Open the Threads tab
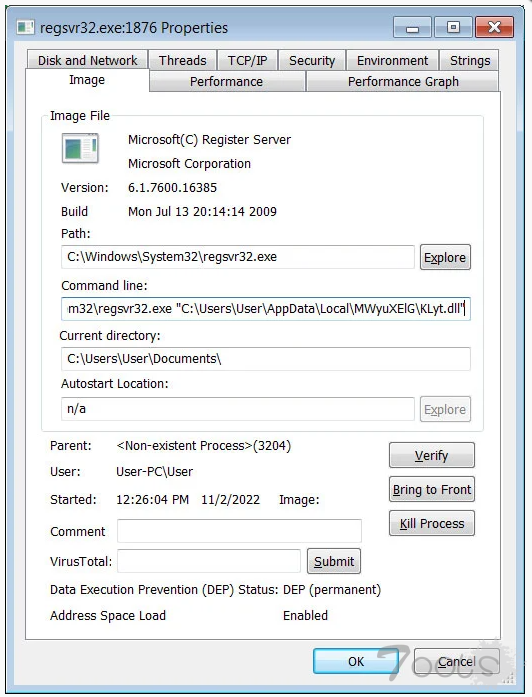Viewport: 532px width, 697px height. tap(183, 60)
